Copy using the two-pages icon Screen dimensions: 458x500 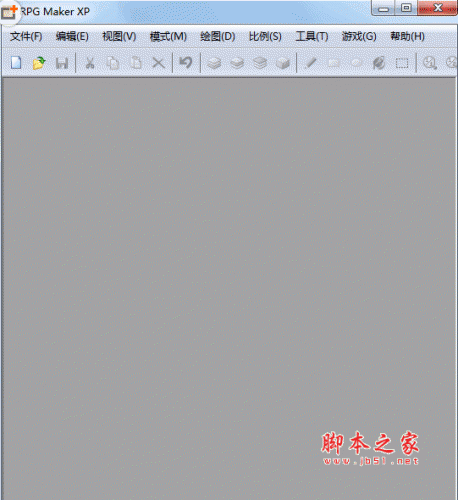113,63
